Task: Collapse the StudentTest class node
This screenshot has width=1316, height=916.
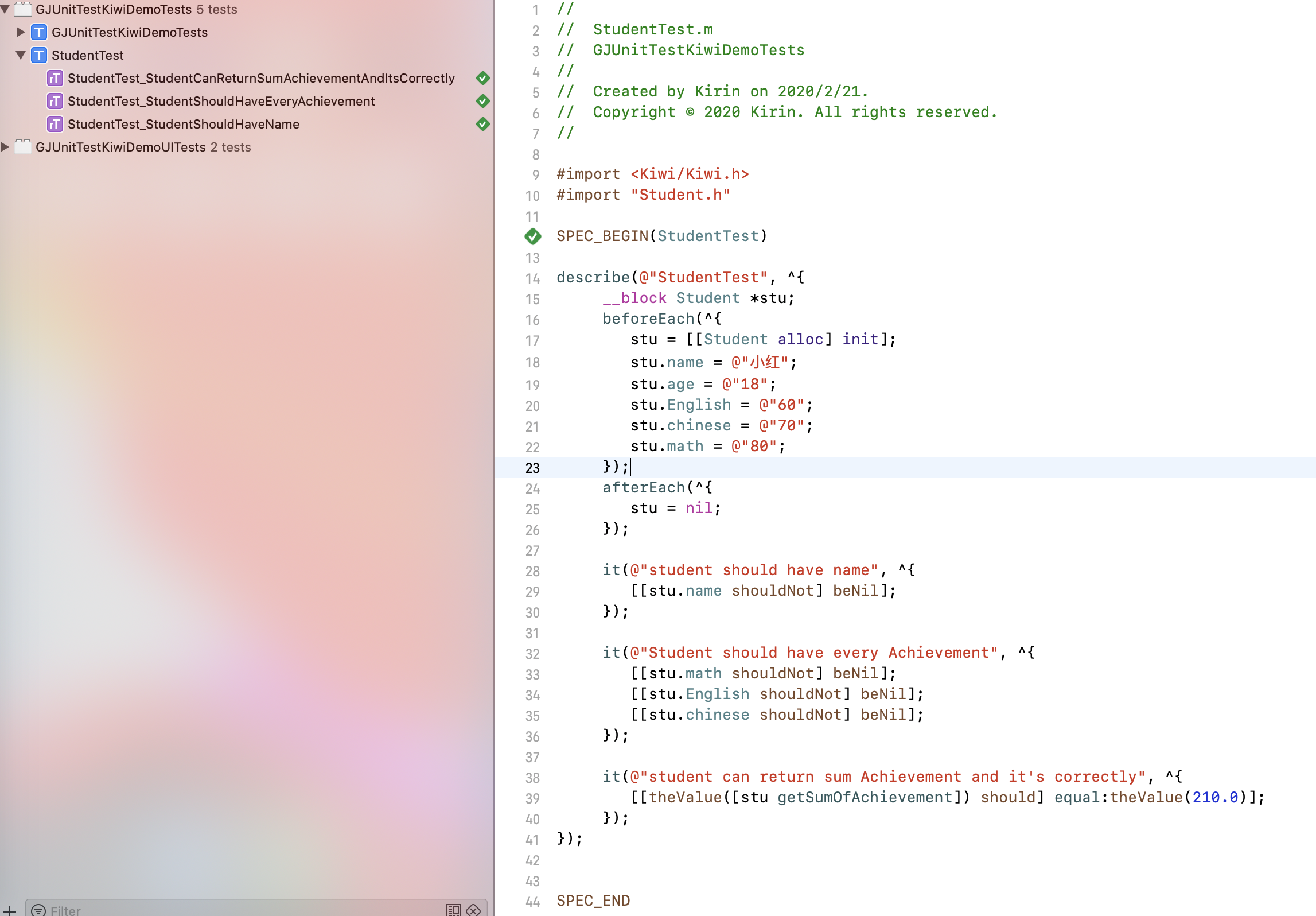Action: [21, 55]
